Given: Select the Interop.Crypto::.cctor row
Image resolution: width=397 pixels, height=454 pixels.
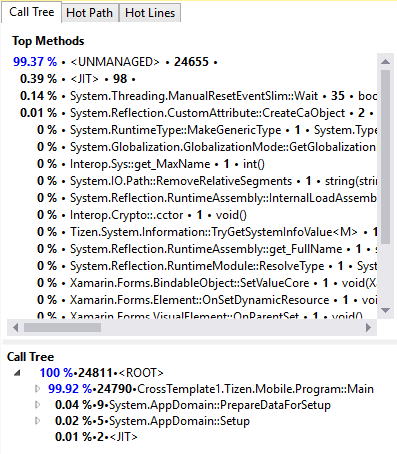Looking at the screenshot, I should tap(142, 215).
